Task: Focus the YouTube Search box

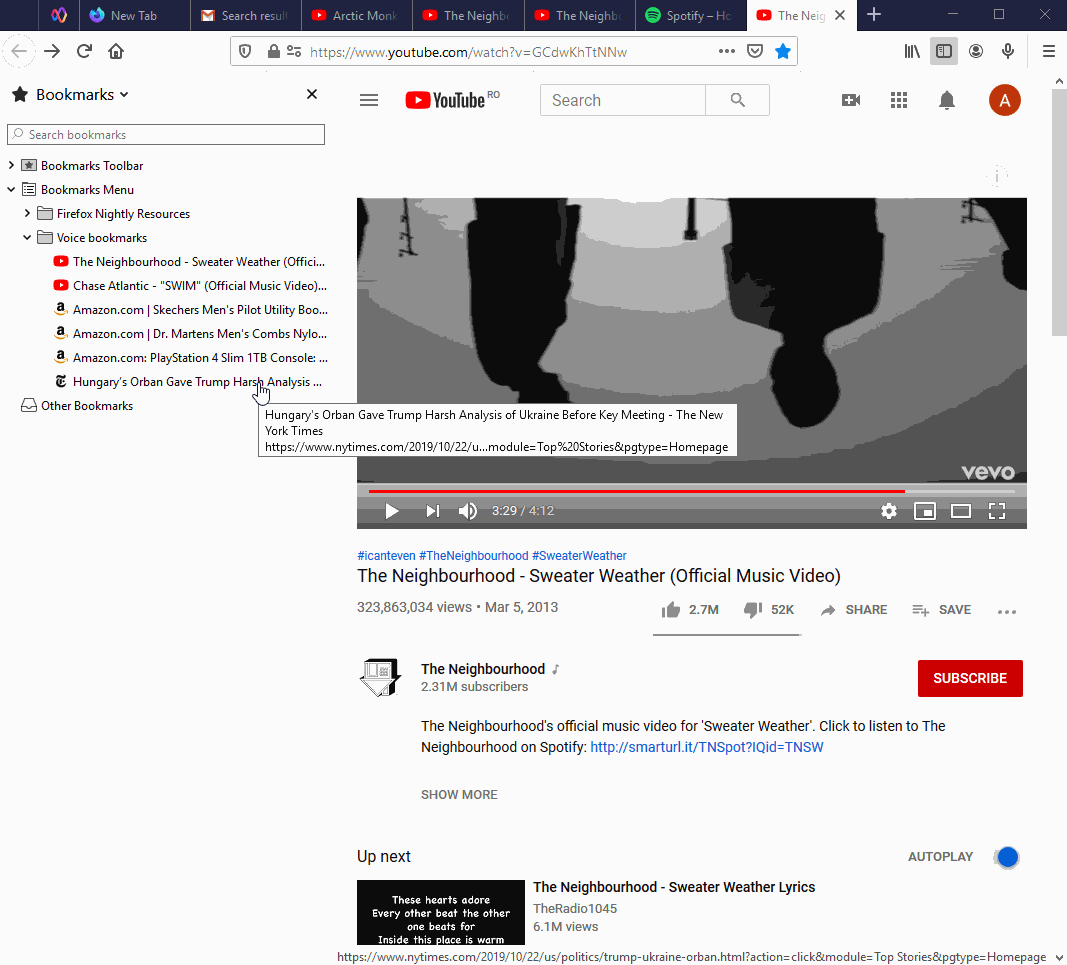Action: pyautogui.click(x=623, y=100)
